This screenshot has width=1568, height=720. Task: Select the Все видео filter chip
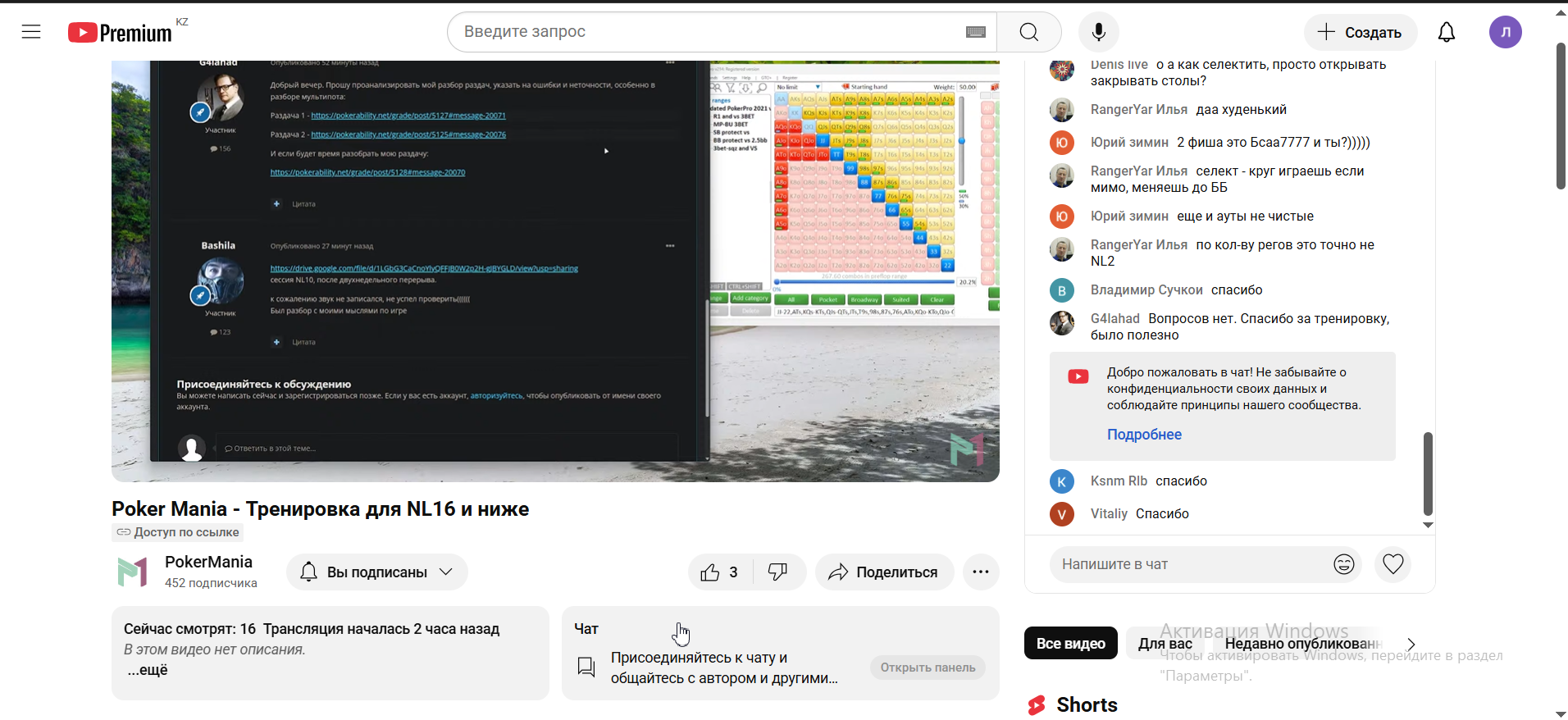tap(1070, 644)
